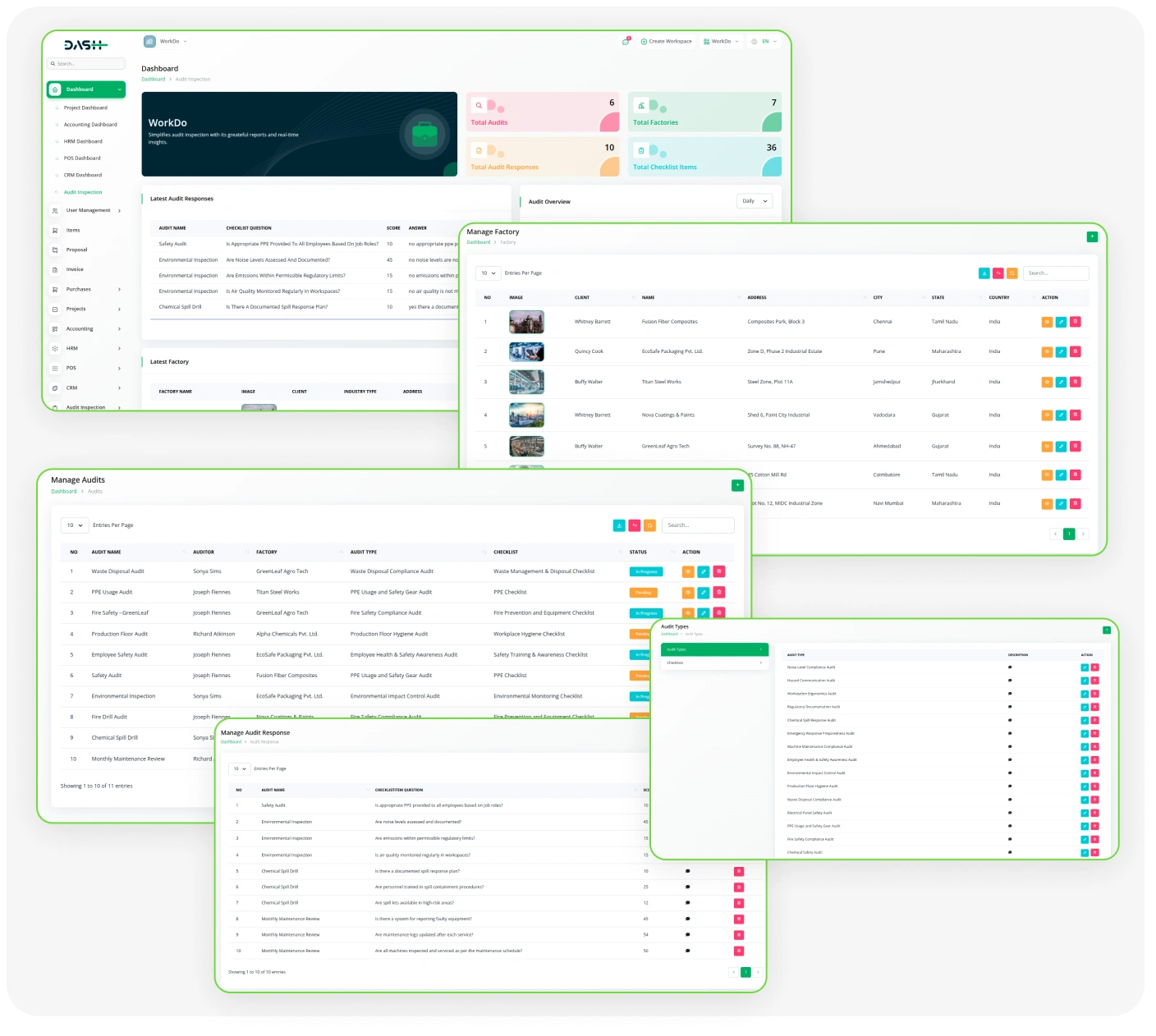Open the Daily dropdown in Audit Overview
Screen dimensions: 1156x1036
coord(755,201)
